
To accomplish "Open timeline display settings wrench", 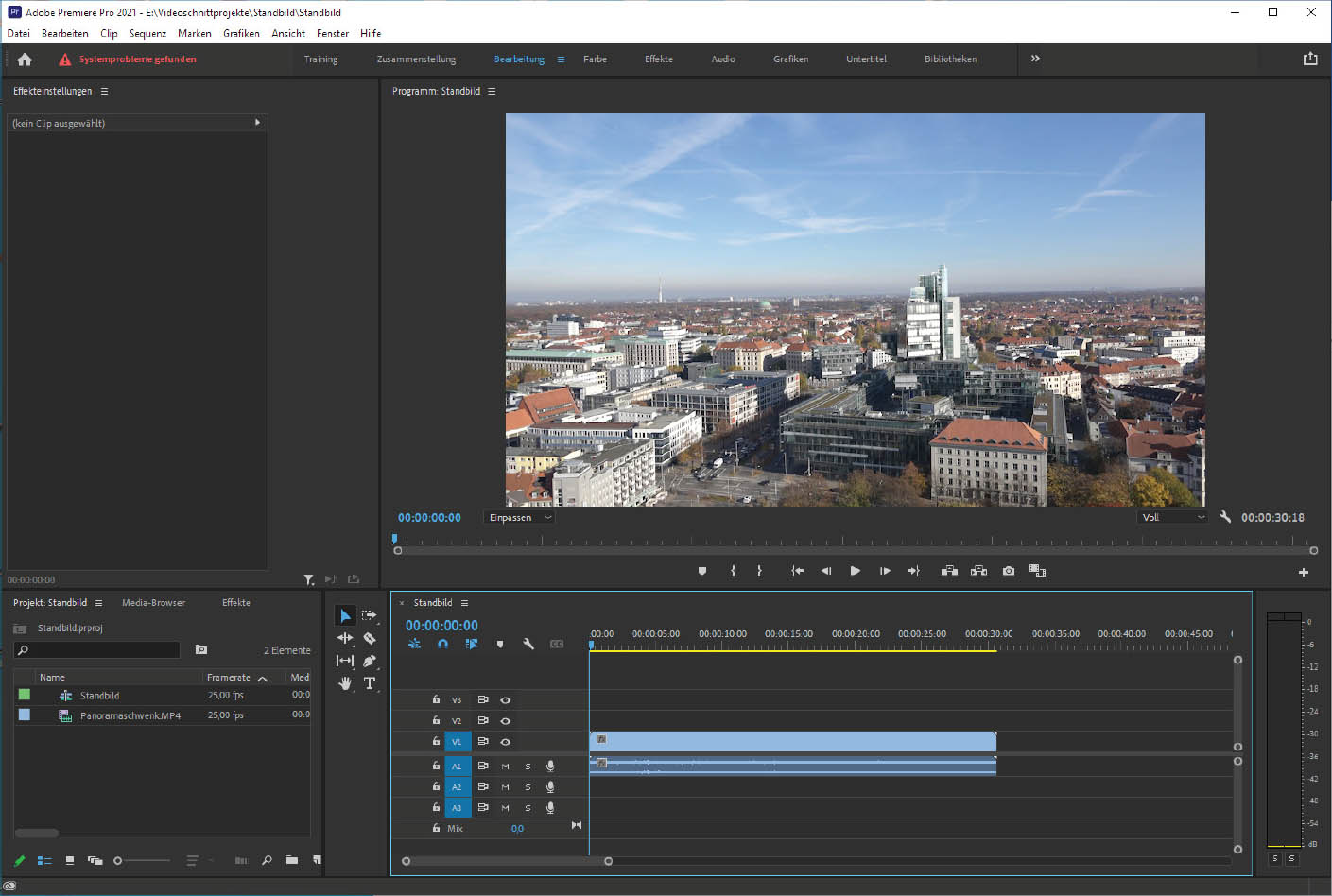I will (x=528, y=644).
